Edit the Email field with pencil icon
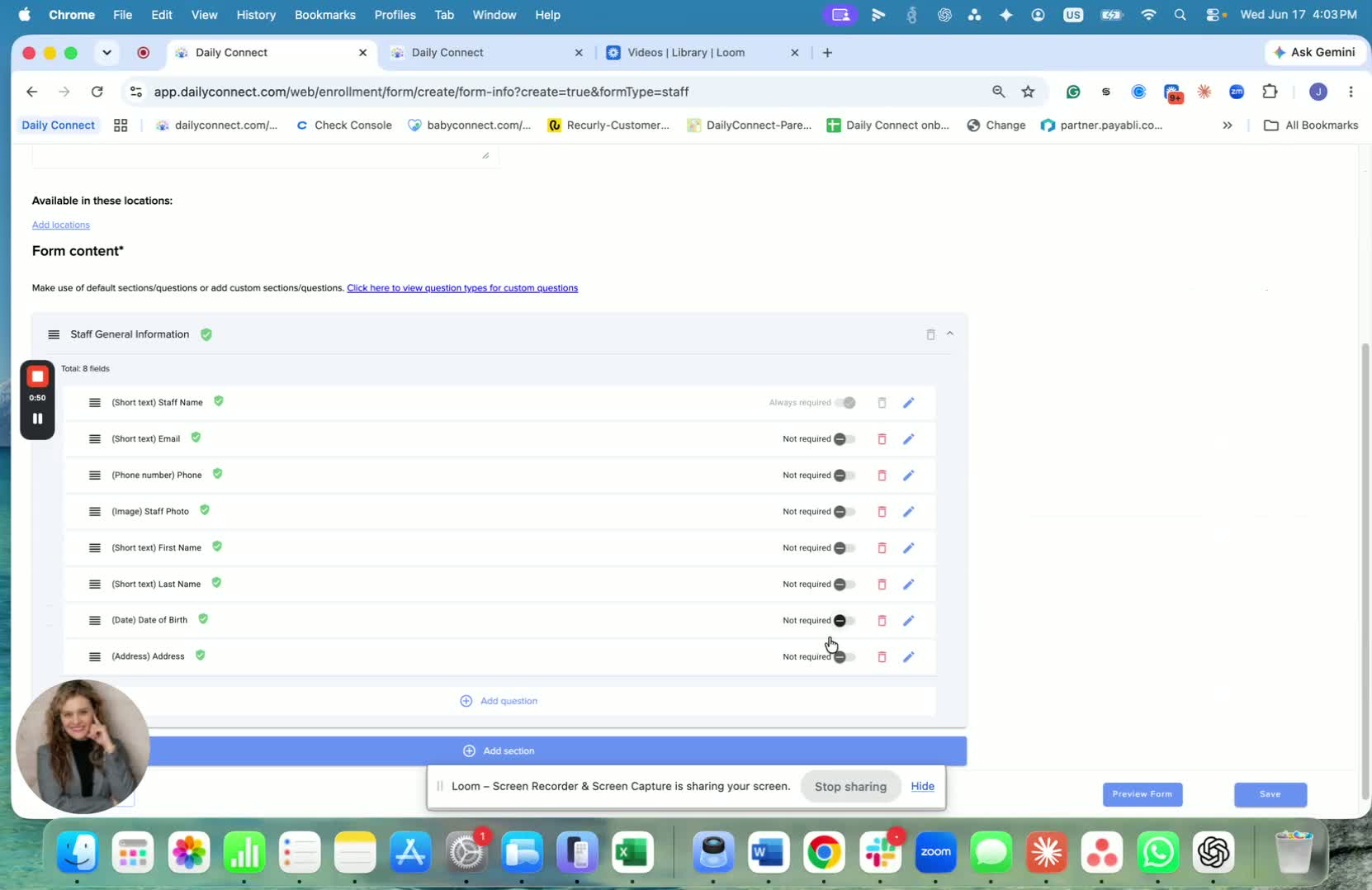 908,439
